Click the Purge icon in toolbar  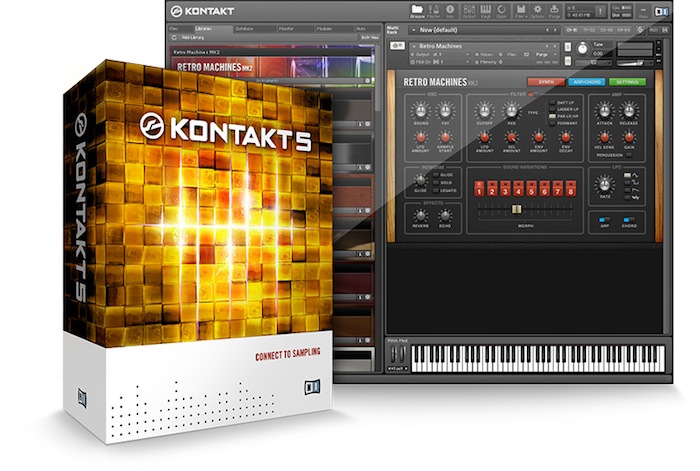point(554,11)
